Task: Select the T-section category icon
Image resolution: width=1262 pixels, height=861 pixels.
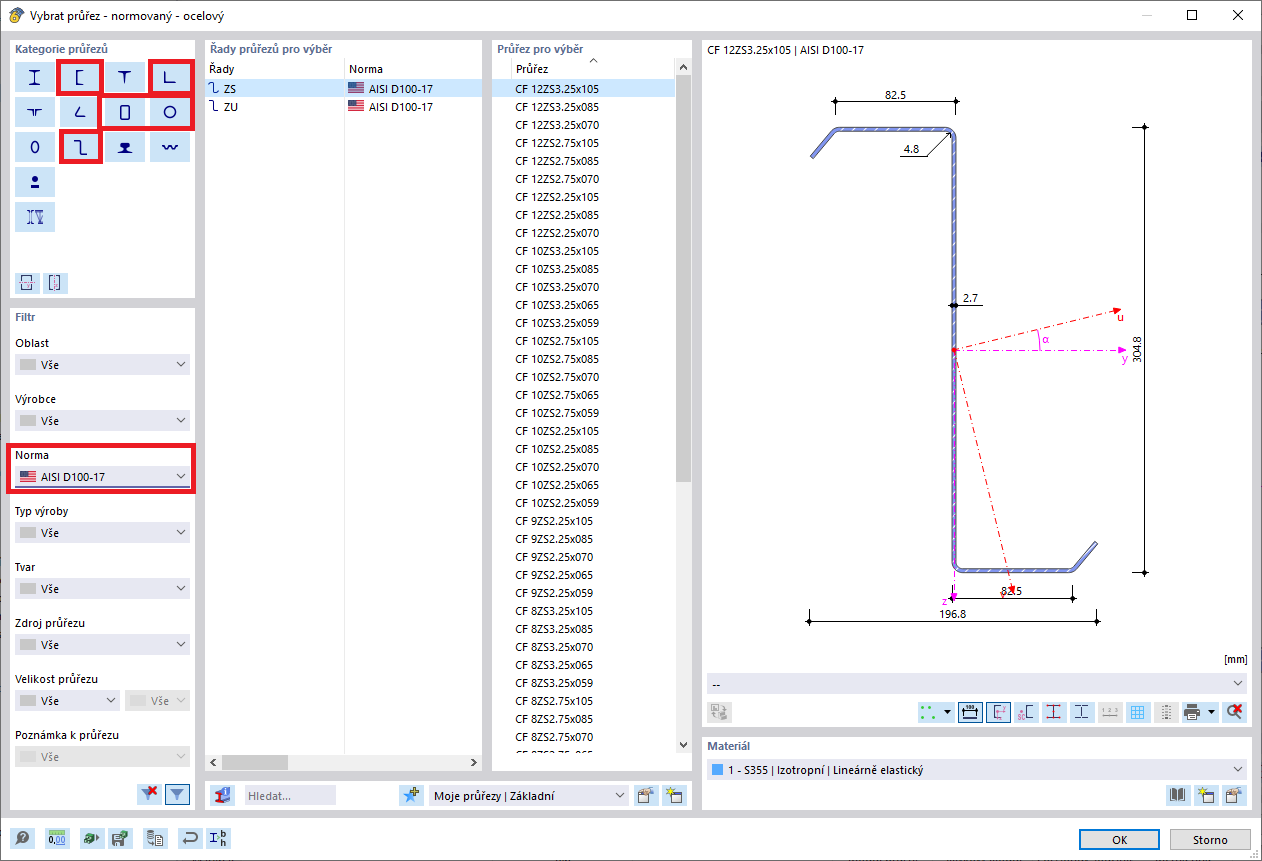Action: pyautogui.click(x=123, y=77)
